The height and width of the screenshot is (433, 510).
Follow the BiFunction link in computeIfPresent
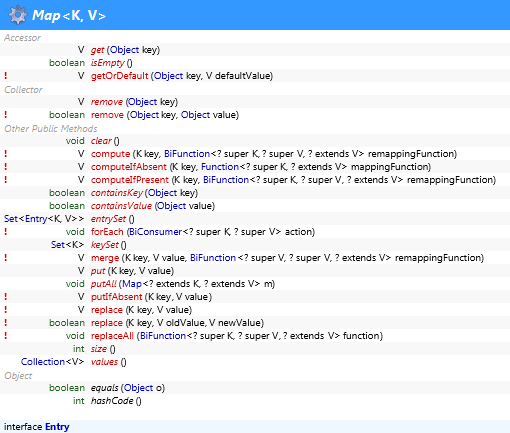(x=226, y=180)
